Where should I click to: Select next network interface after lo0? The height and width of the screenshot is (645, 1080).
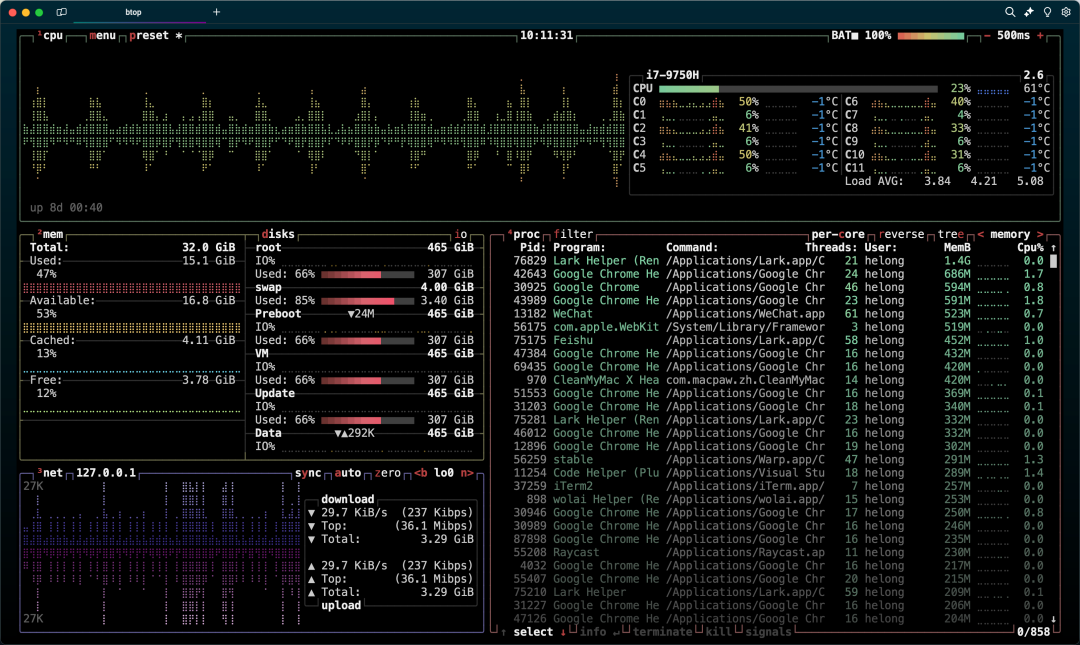pos(467,473)
